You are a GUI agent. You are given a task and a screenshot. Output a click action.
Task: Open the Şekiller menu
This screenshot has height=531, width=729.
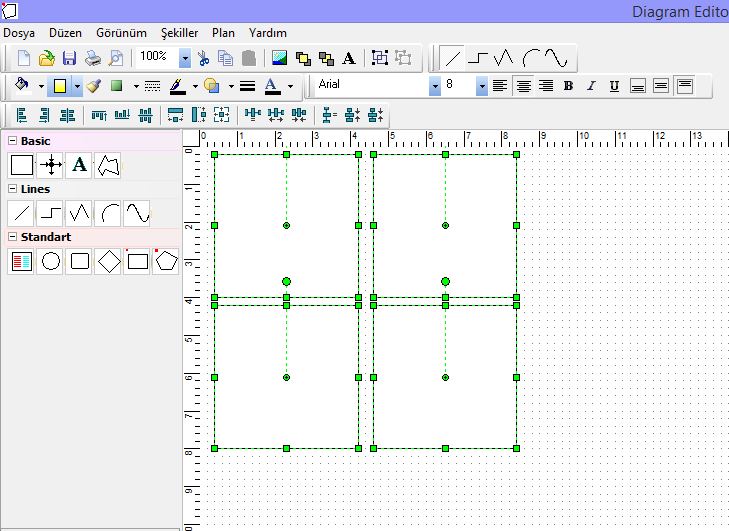179,33
